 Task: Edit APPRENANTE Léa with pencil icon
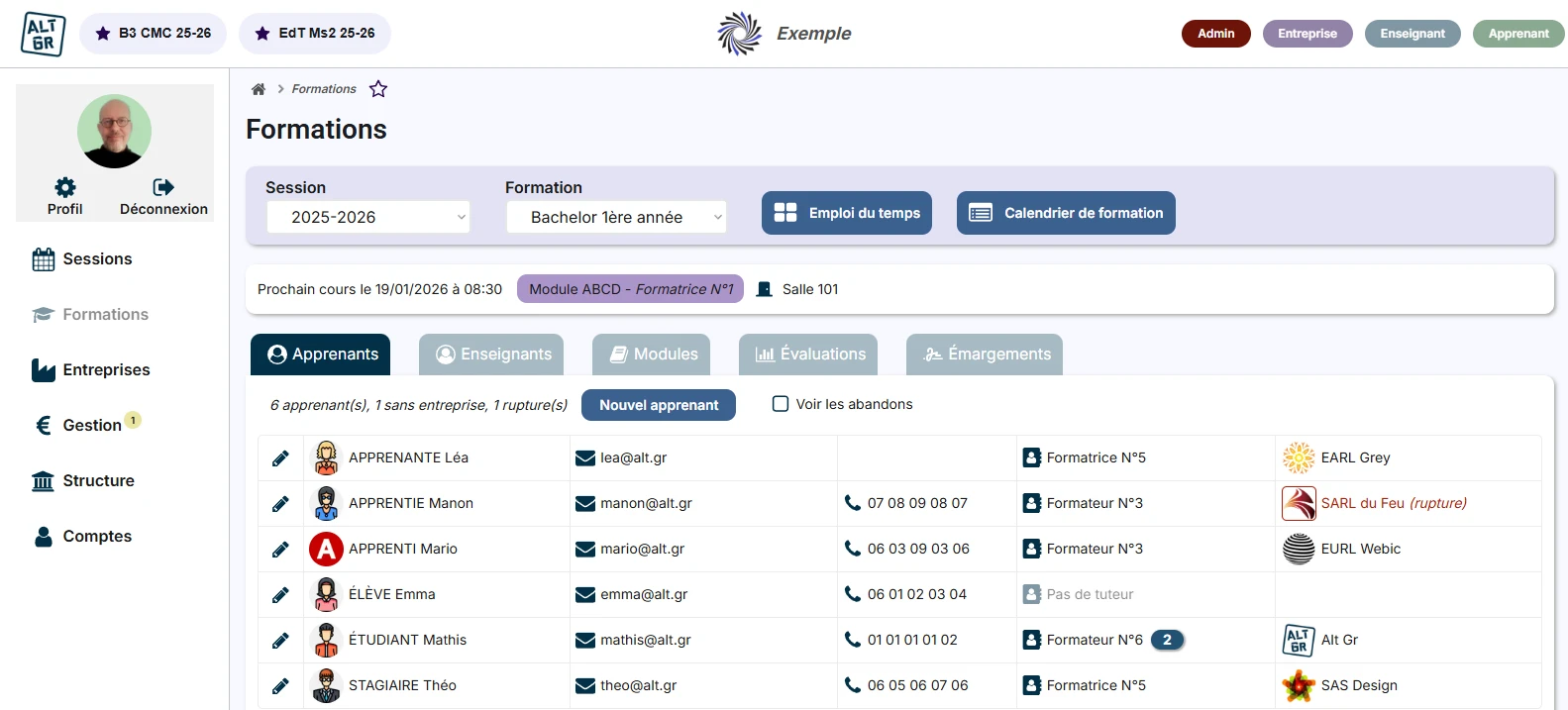(x=280, y=458)
